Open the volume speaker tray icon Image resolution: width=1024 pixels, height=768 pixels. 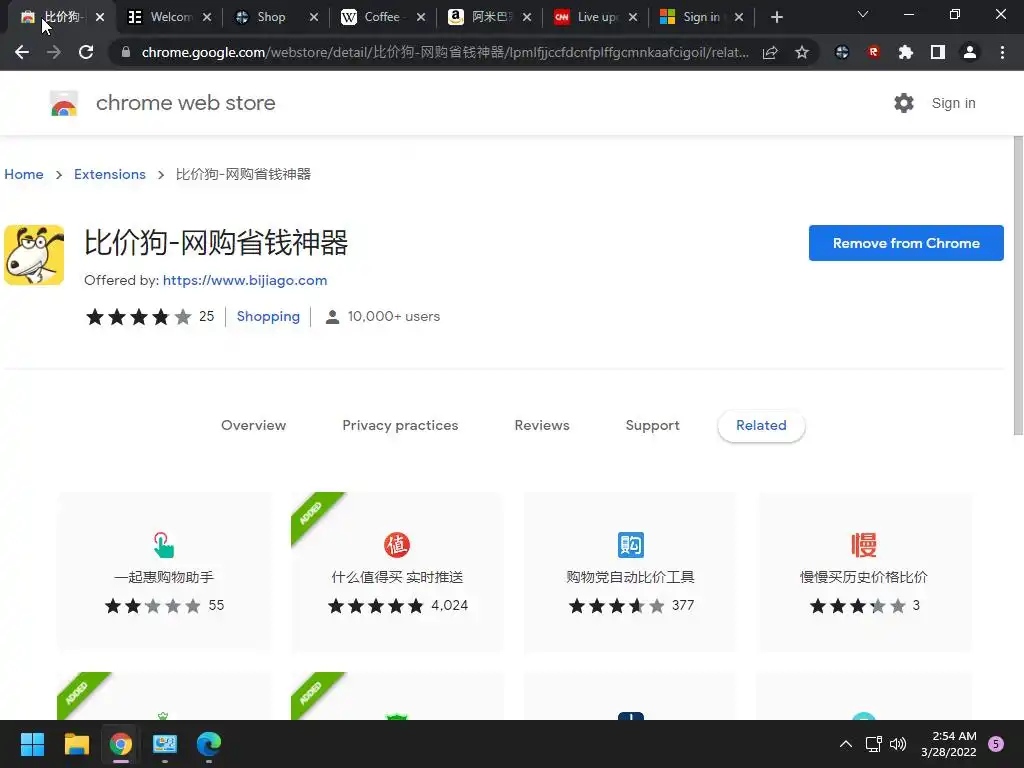899,744
